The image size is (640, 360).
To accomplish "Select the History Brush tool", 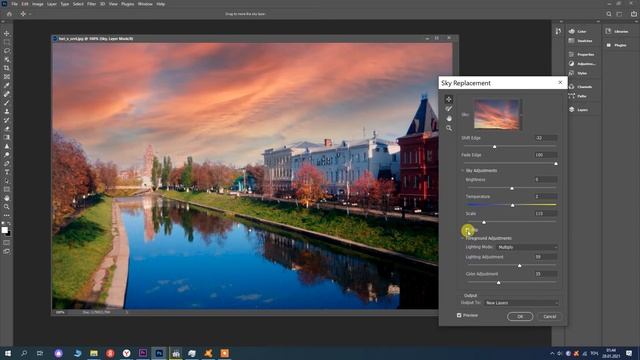I will click(x=7, y=120).
